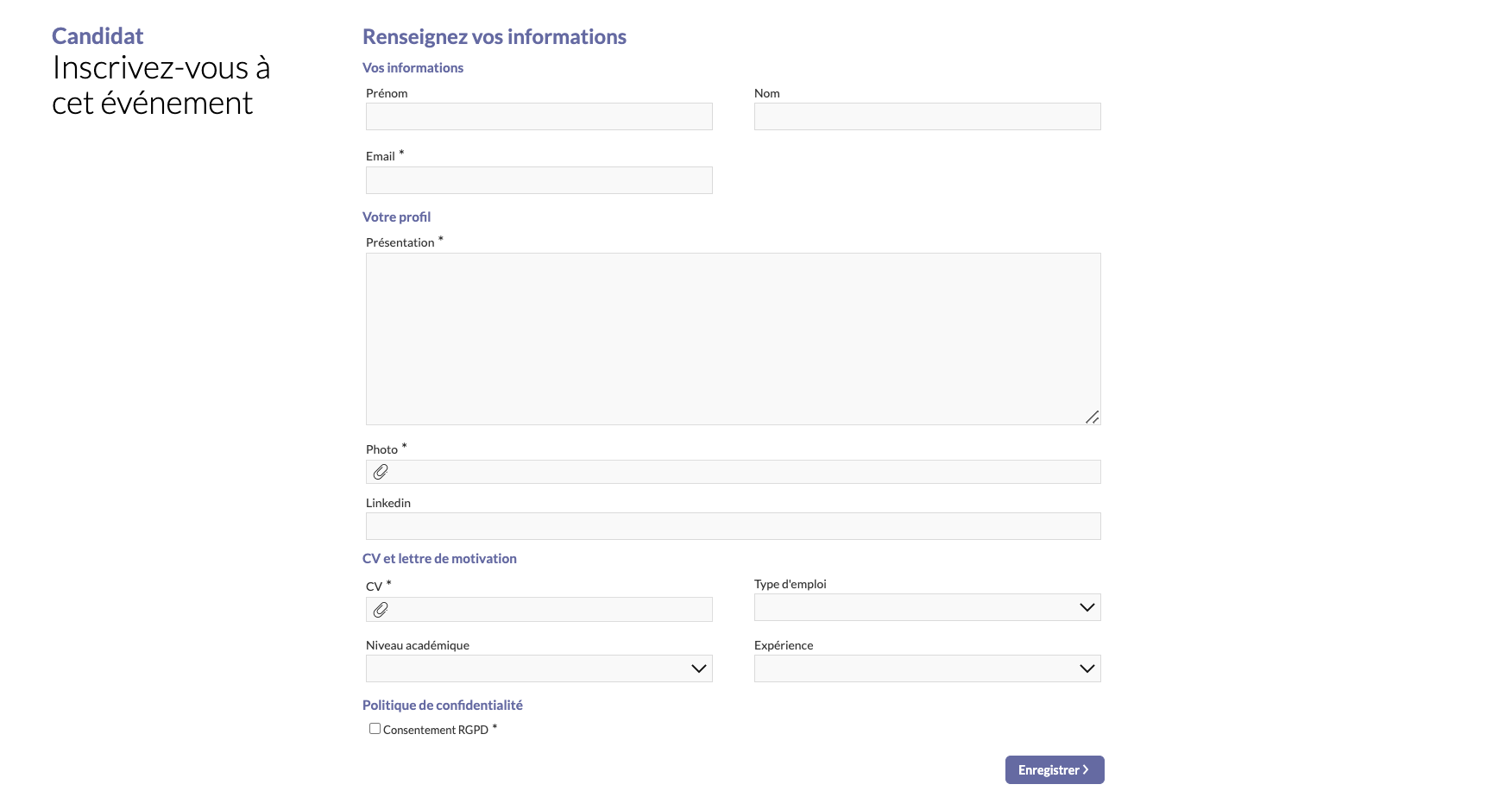Click the Photo file upload field
Screen dimensions: 1512x797
pyautogui.click(x=742, y=472)
